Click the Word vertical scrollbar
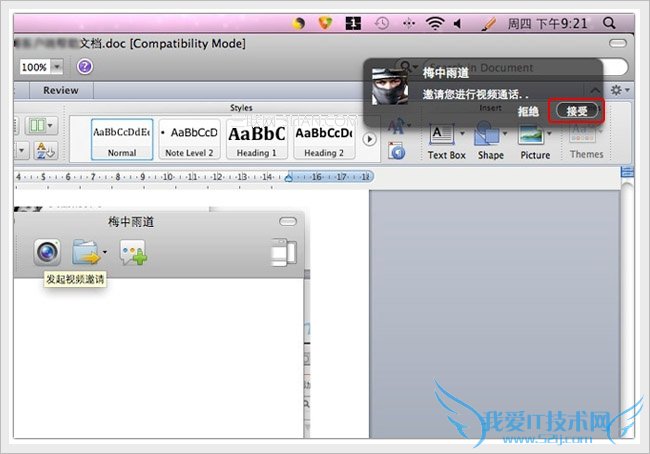Image resolution: width=650 pixels, height=454 pixels. point(627,309)
